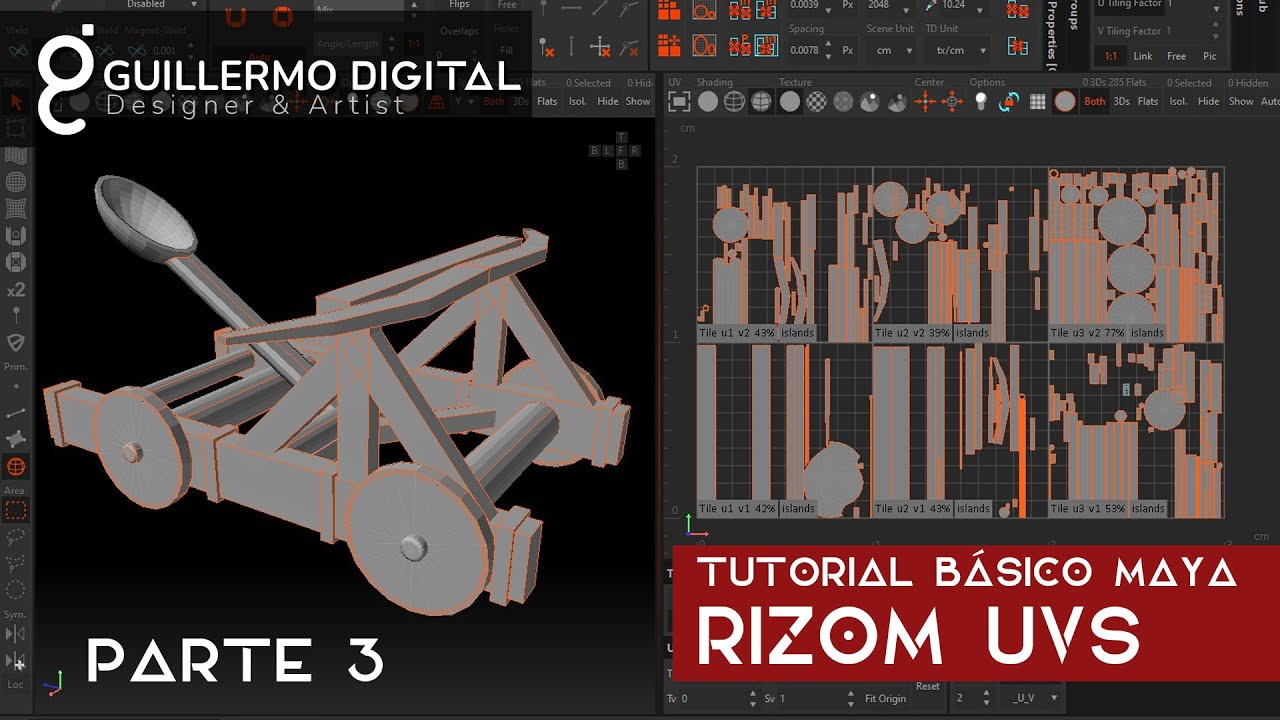This screenshot has height=720, width=1280.
Task: Click the pin with red X icon
Action: coord(546,46)
